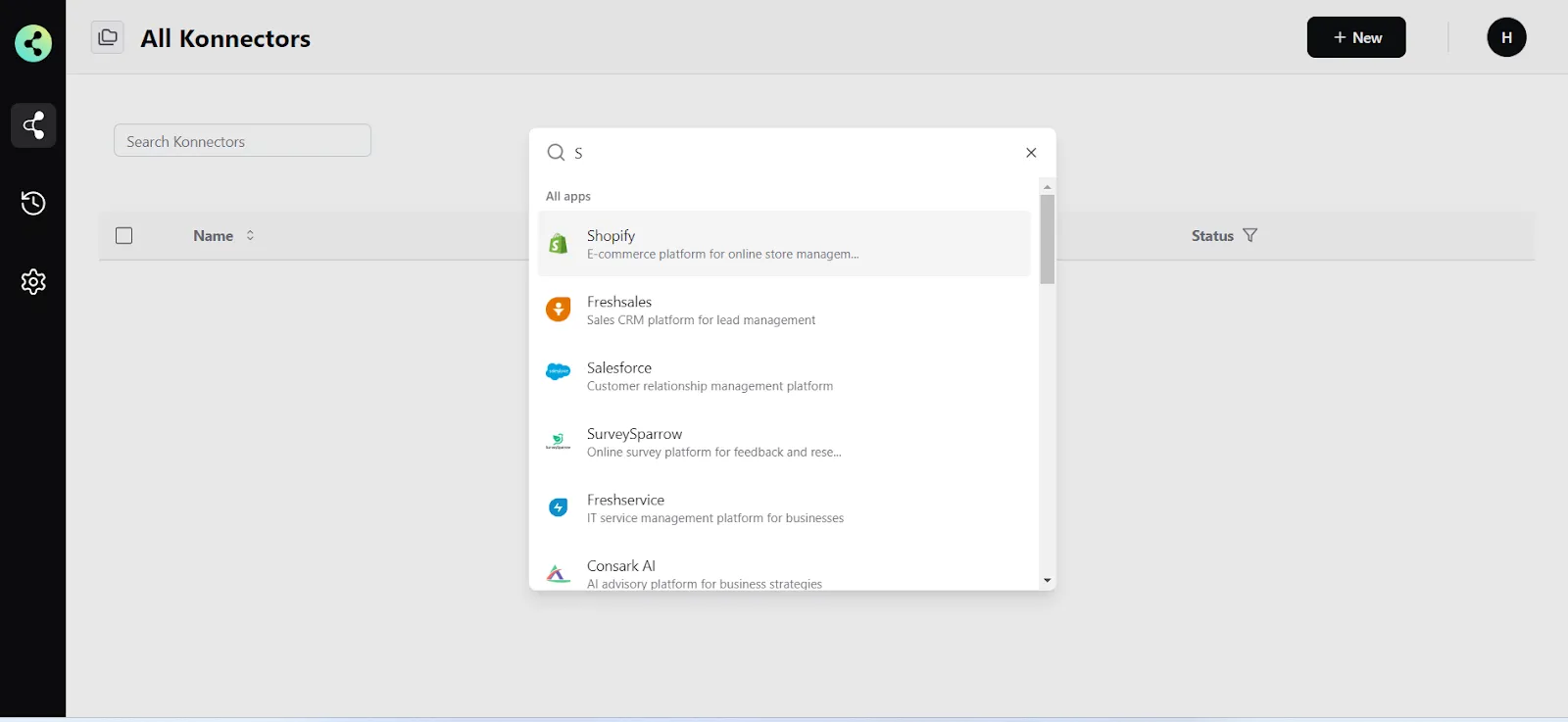Select Salesforce from the app list
This screenshot has width=1568, height=722.
(x=784, y=376)
